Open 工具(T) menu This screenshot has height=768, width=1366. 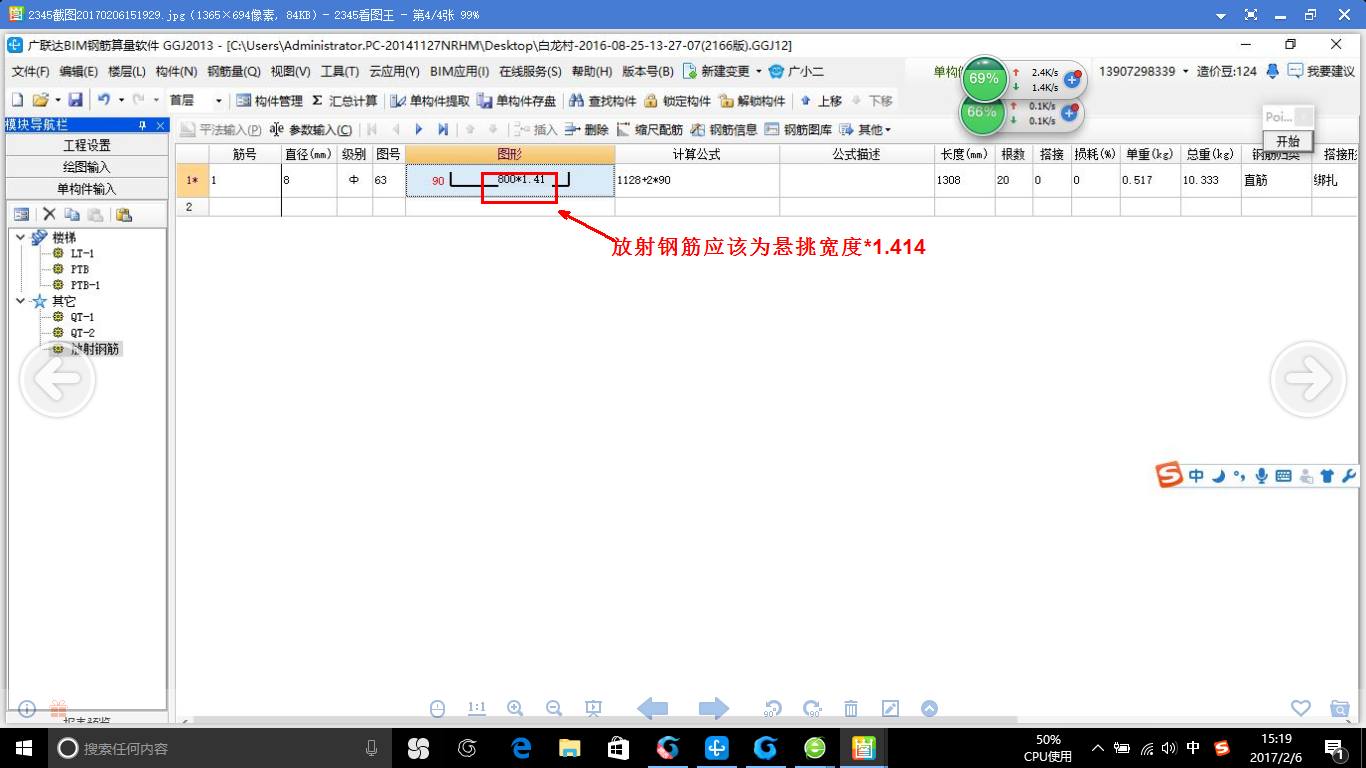[x=340, y=72]
